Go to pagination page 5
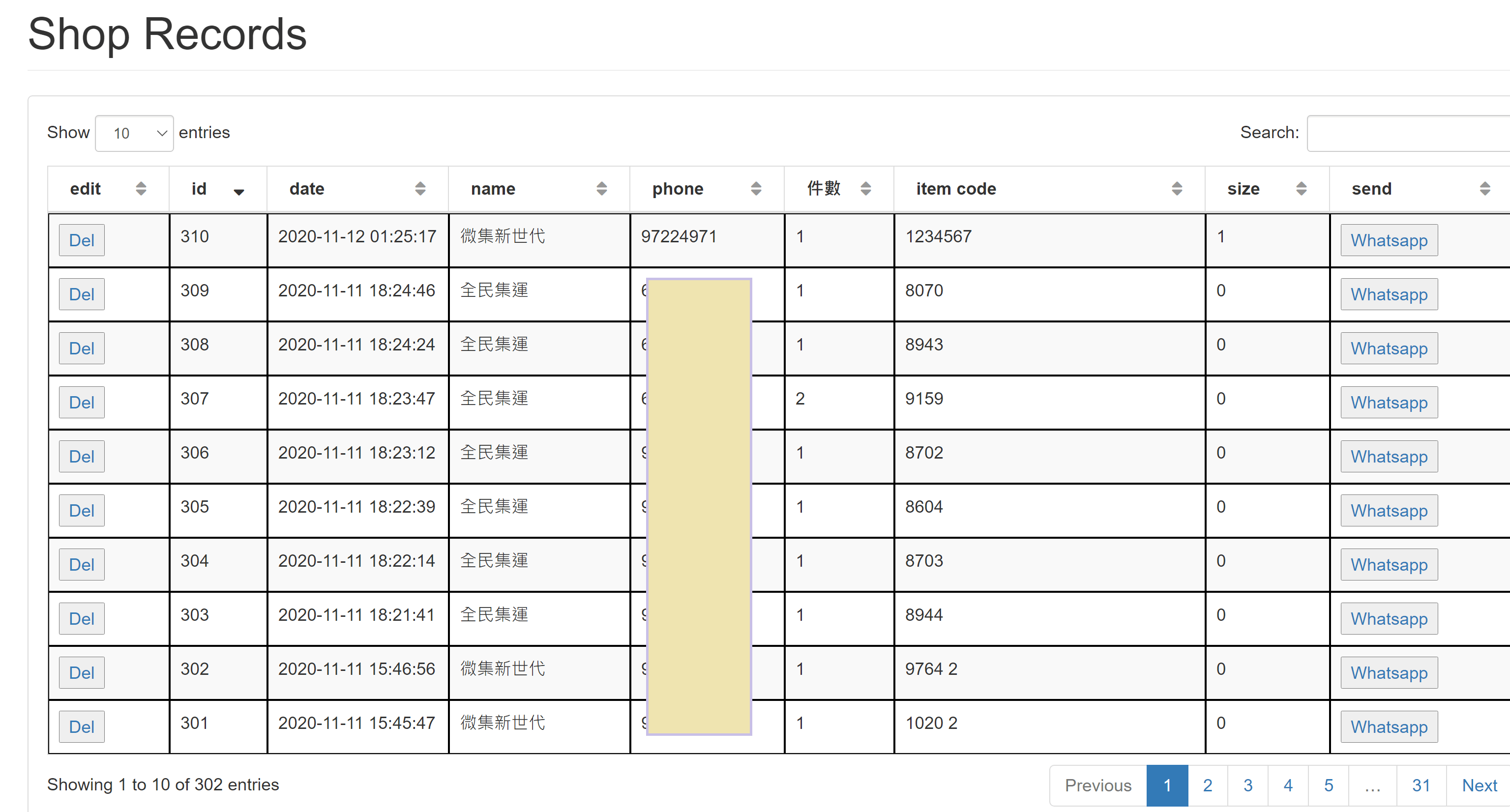 tap(1328, 785)
